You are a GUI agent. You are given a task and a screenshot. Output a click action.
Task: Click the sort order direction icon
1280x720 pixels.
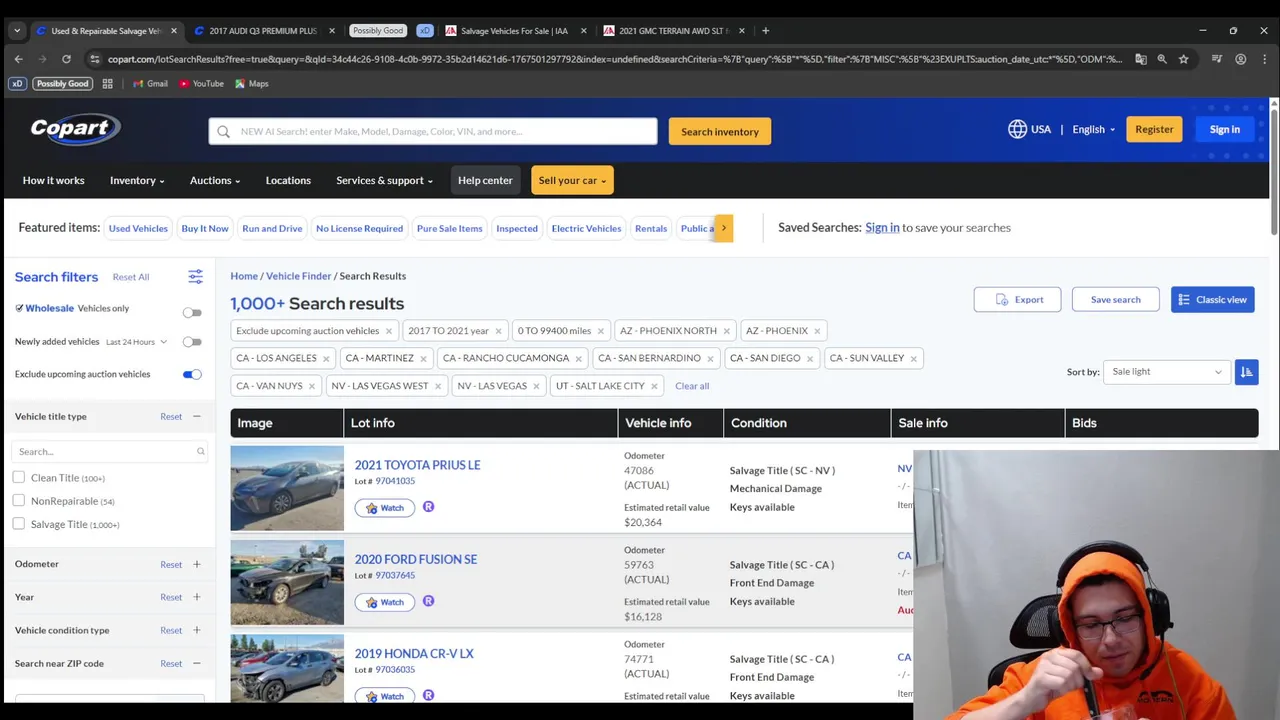(1246, 372)
